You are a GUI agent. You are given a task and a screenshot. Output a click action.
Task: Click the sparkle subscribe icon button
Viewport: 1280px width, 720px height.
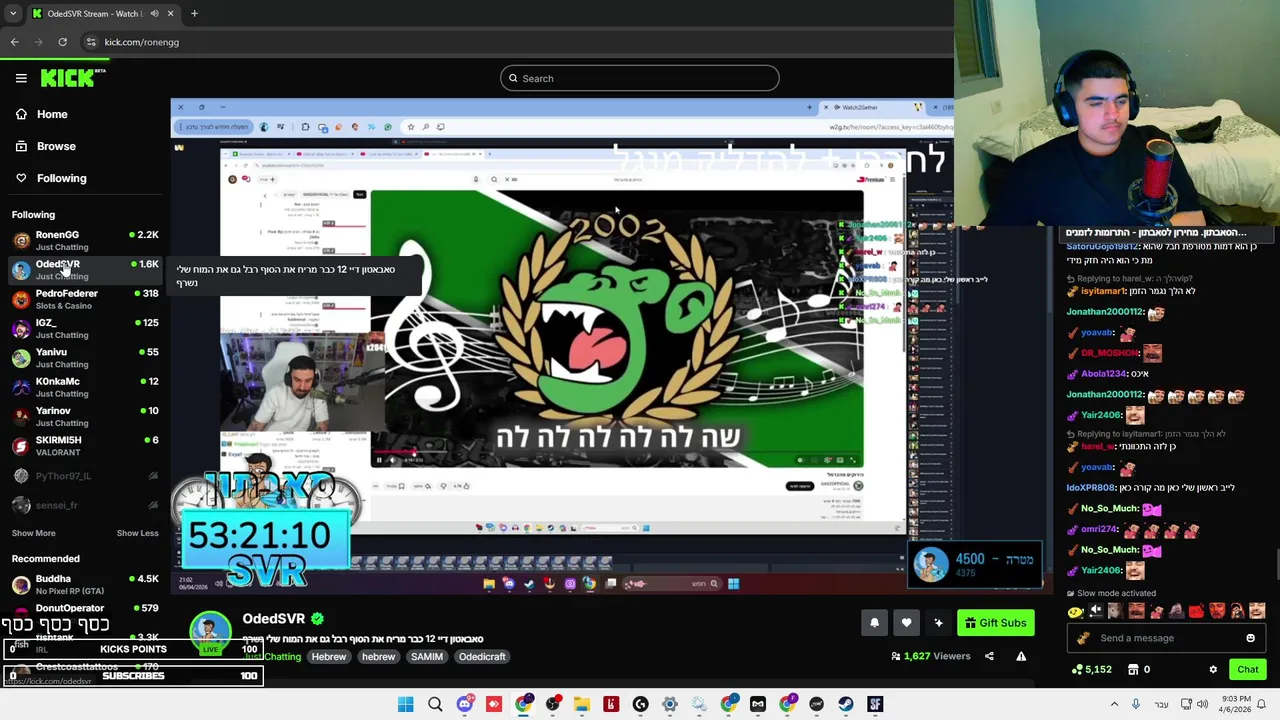[938, 623]
